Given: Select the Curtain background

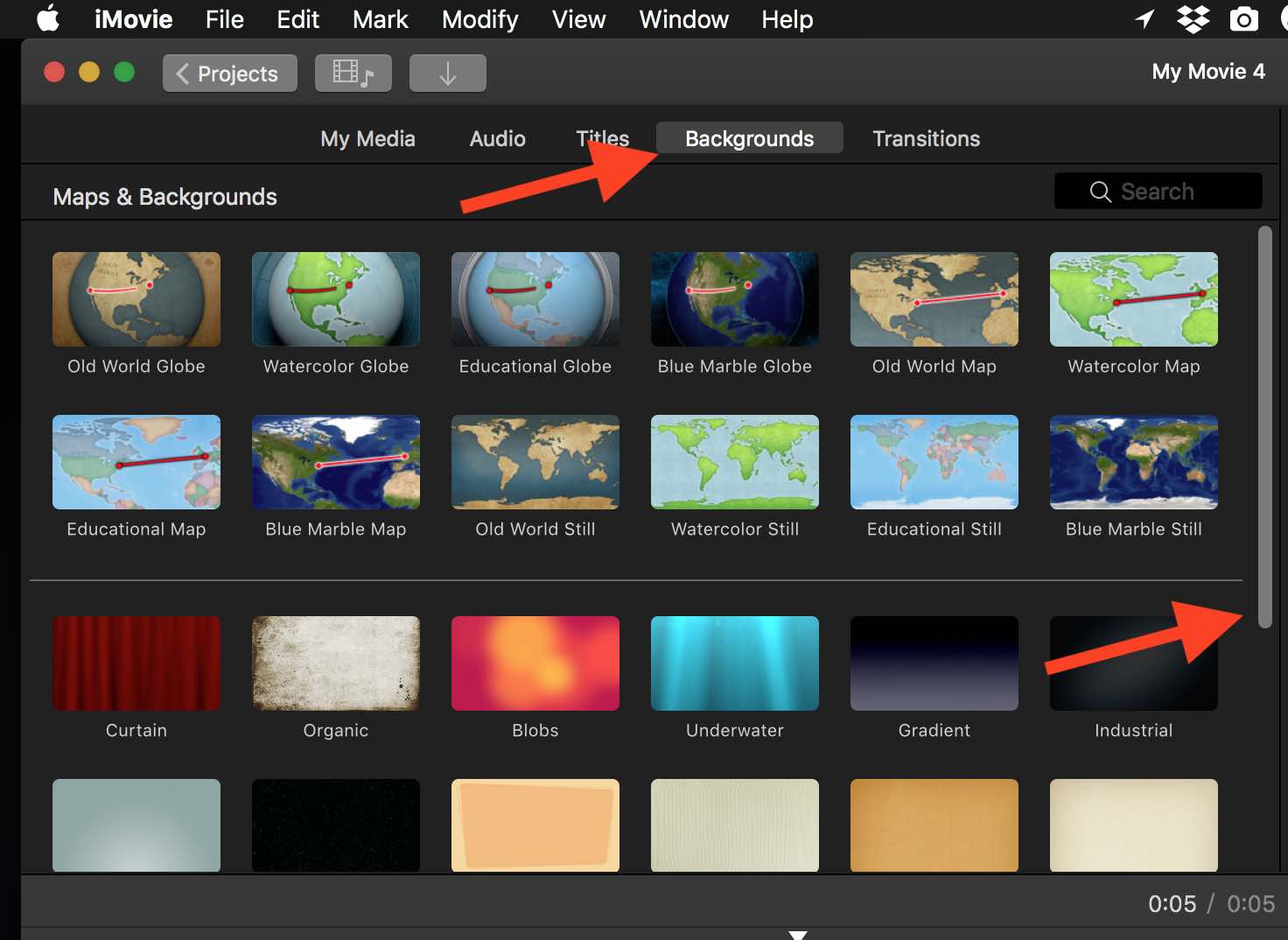Looking at the screenshot, I should [136, 663].
